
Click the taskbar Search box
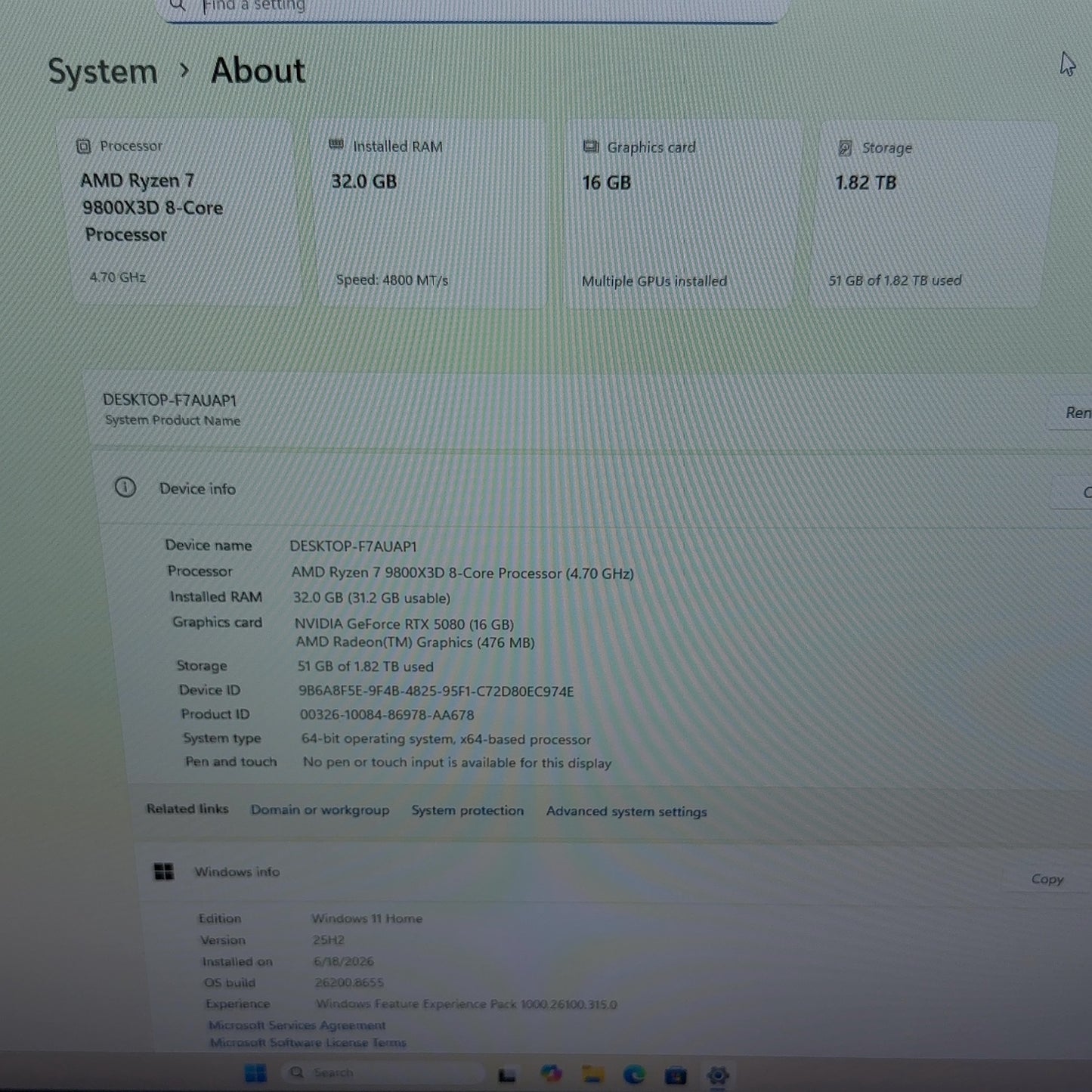[382, 1072]
